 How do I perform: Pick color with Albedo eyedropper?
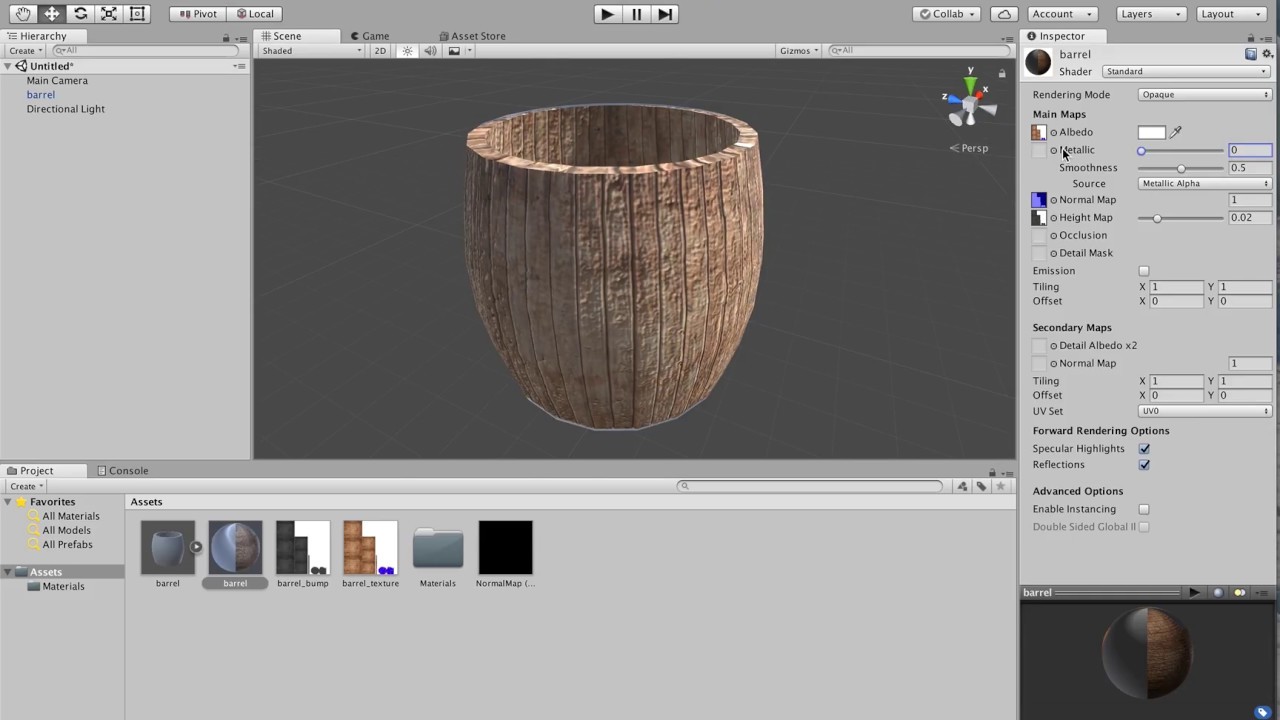coord(1176,132)
